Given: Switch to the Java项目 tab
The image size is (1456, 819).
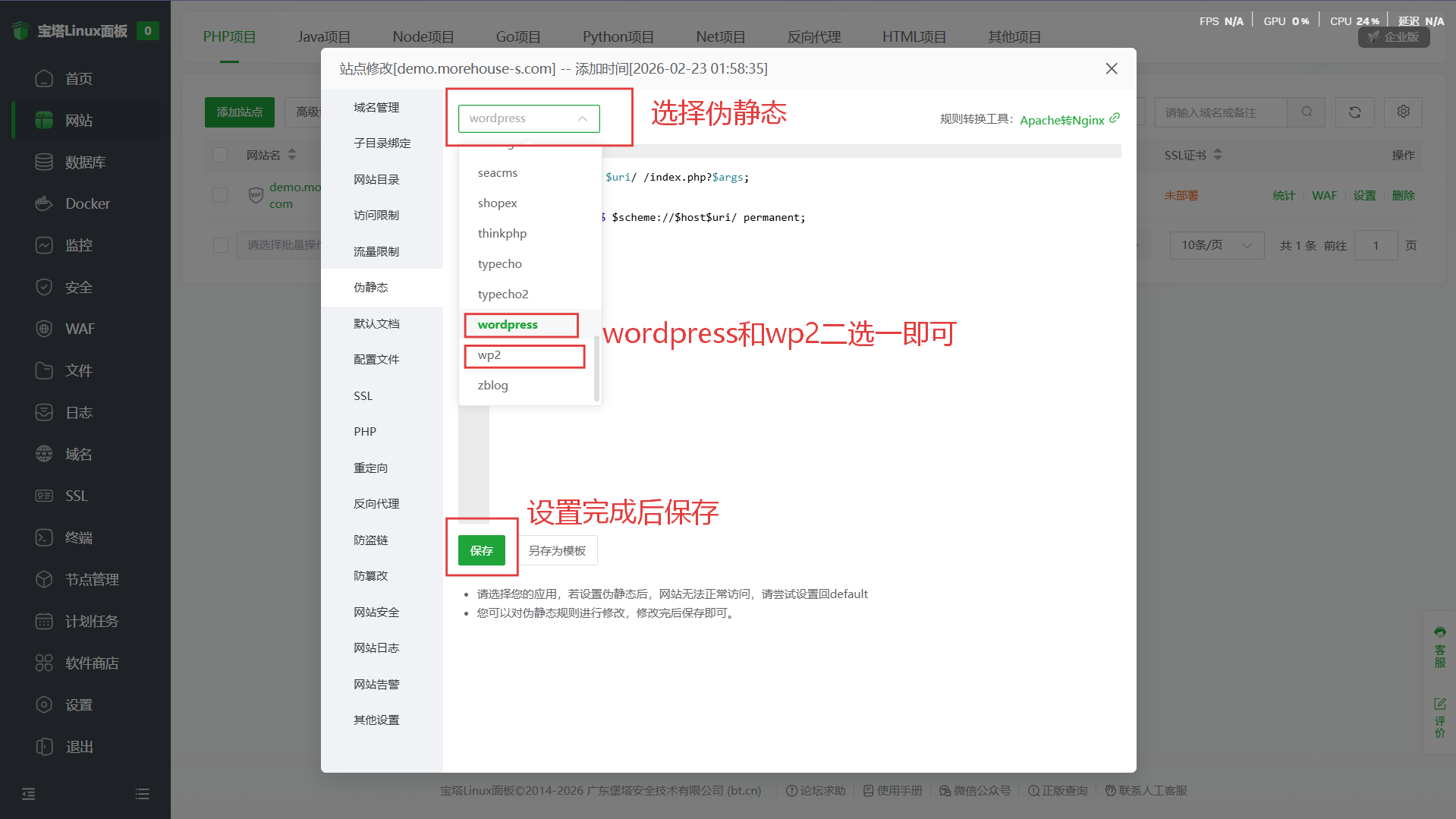Looking at the screenshot, I should pyautogui.click(x=324, y=36).
